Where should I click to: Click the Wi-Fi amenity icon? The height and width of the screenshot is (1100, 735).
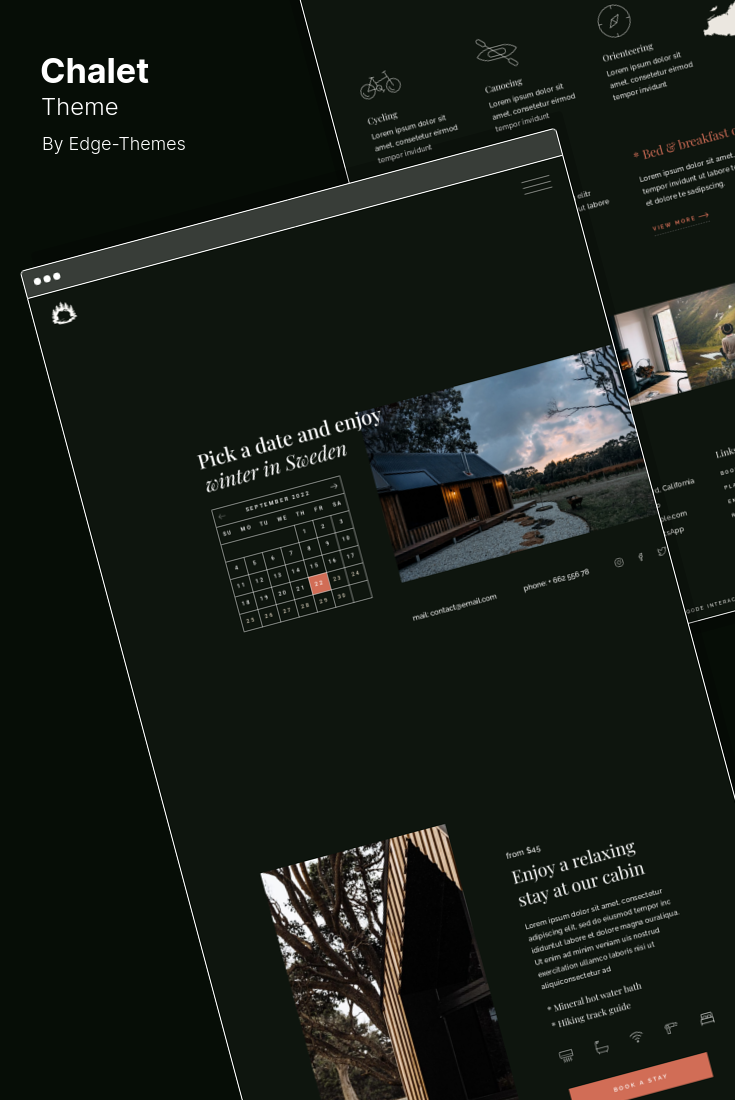[636, 1037]
